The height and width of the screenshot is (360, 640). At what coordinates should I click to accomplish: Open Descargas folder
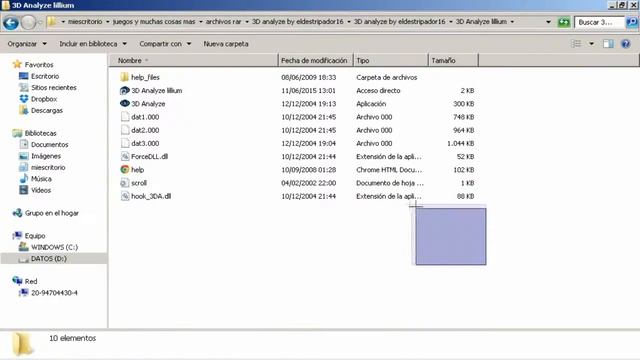pos(47,111)
